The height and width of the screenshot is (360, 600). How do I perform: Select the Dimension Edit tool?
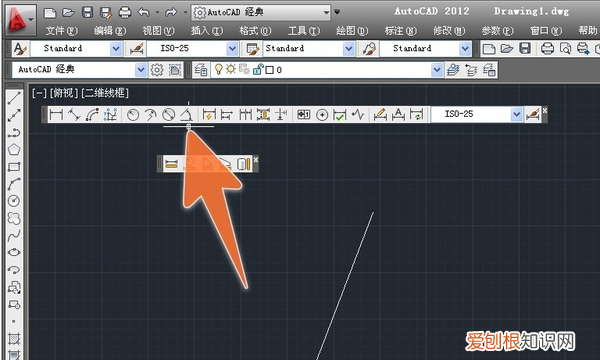pyautogui.click(x=380, y=114)
